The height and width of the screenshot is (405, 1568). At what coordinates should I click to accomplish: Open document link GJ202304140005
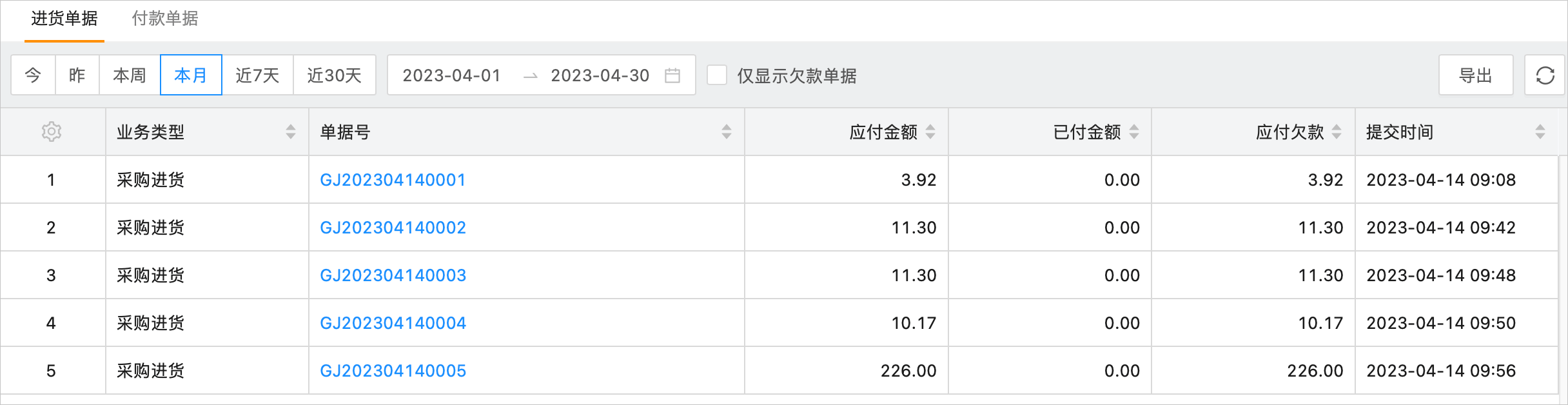pyautogui.click(x=393, y=371)
